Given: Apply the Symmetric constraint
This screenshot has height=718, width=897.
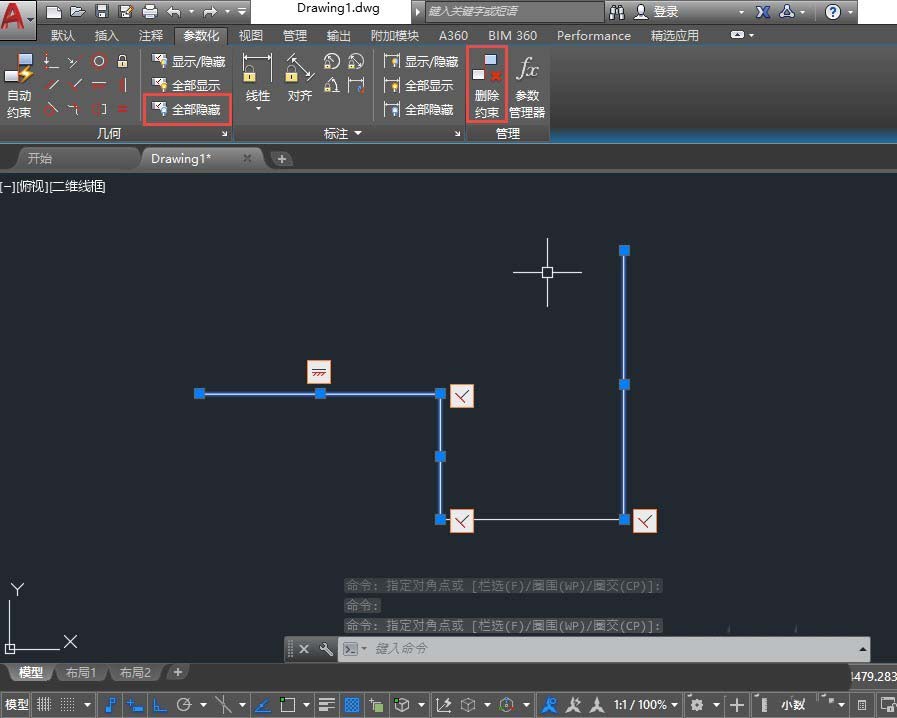Looking at the screenshot, I should (98, 109).
